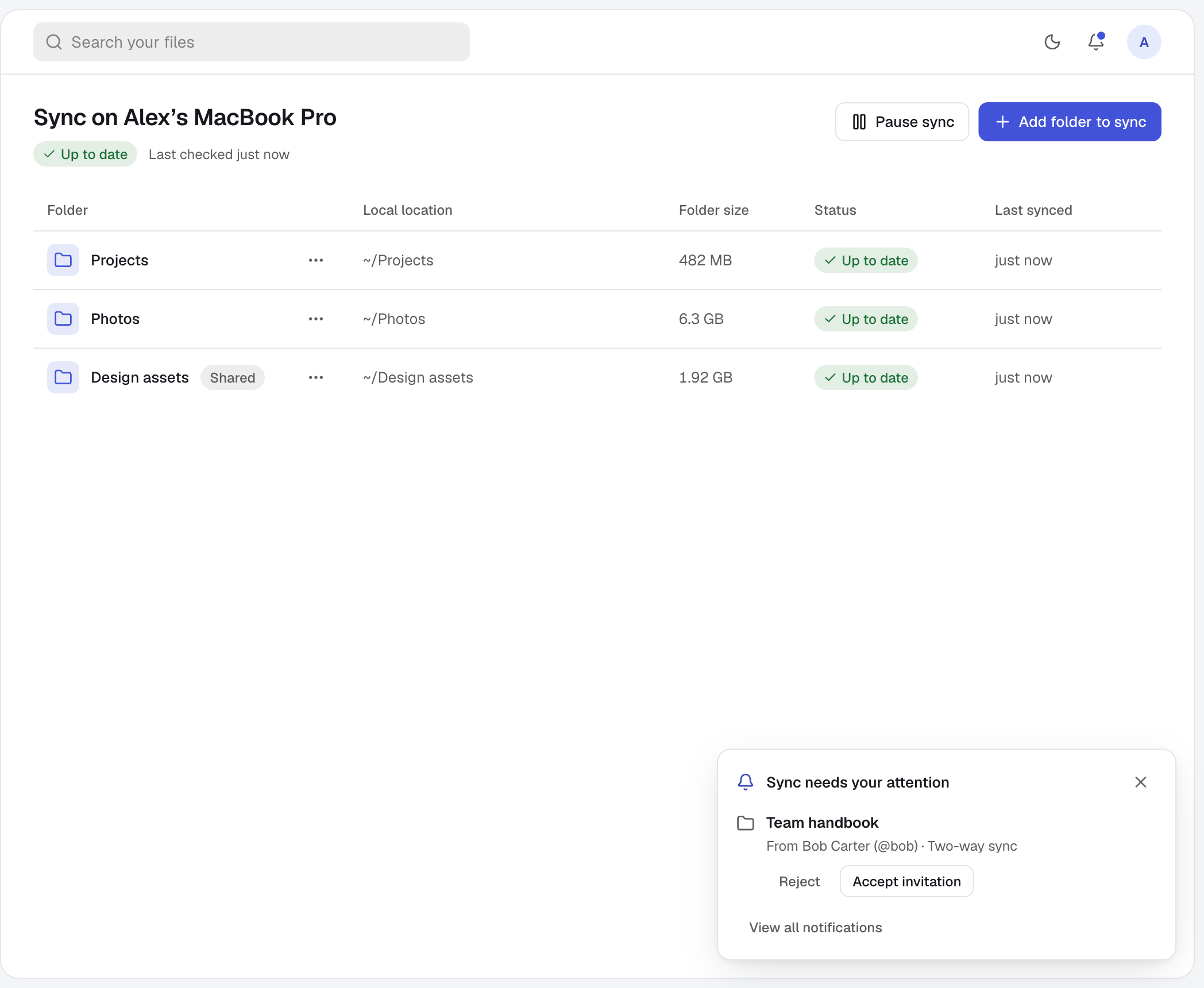Click the Folder column header
The width and height of the screenshot is (1204, 988).
pyautogui.click(x=67, y=210)
